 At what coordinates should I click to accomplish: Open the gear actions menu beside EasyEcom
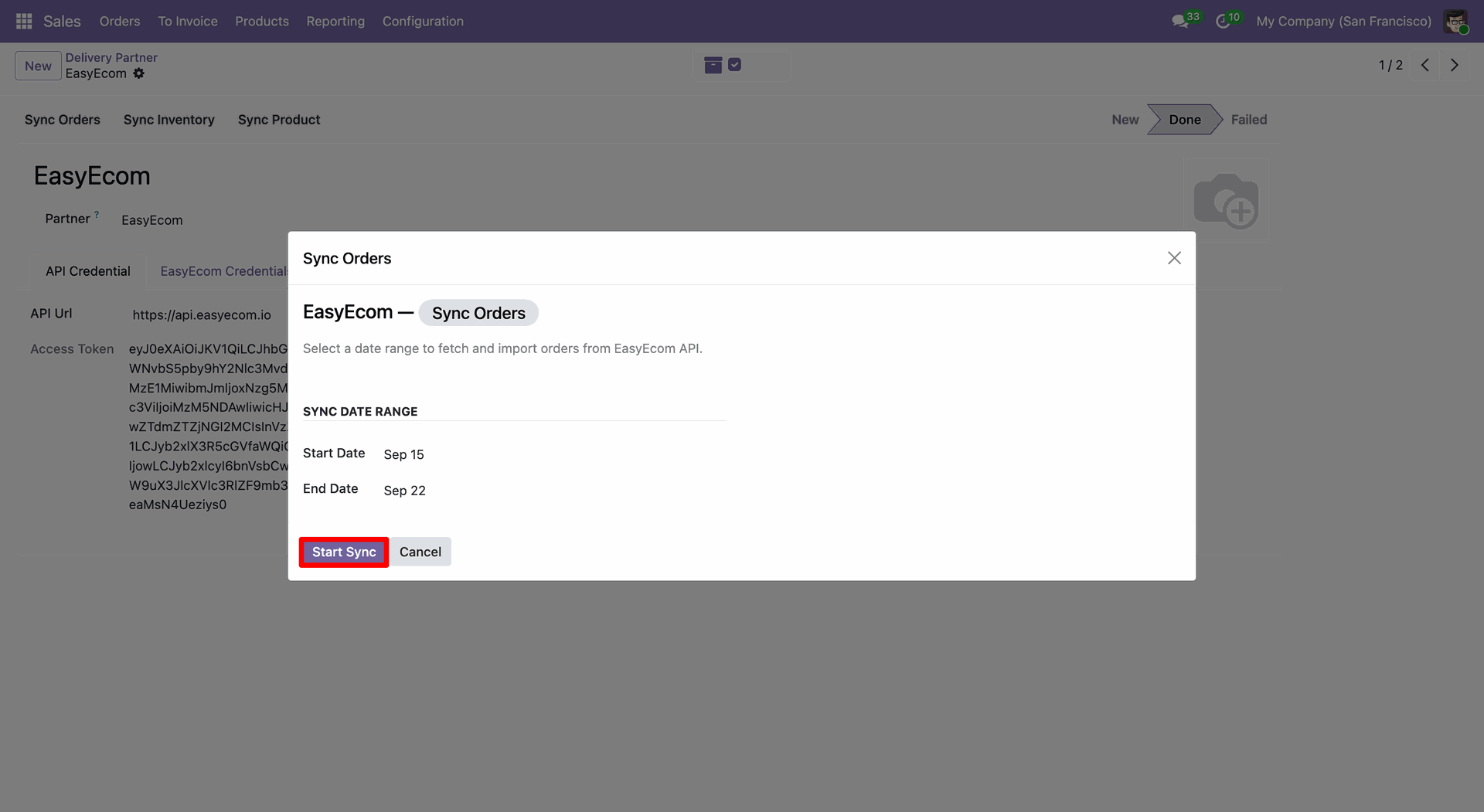click(x=139, y=73)
